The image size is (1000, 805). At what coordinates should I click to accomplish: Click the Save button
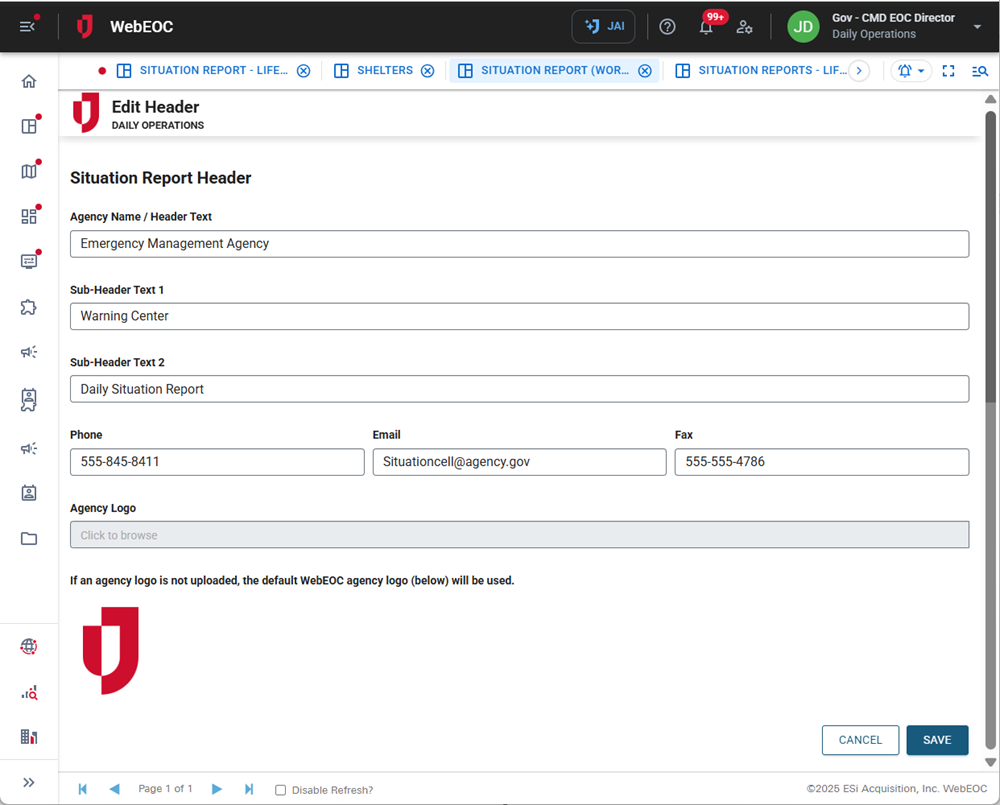coord(937,740)
